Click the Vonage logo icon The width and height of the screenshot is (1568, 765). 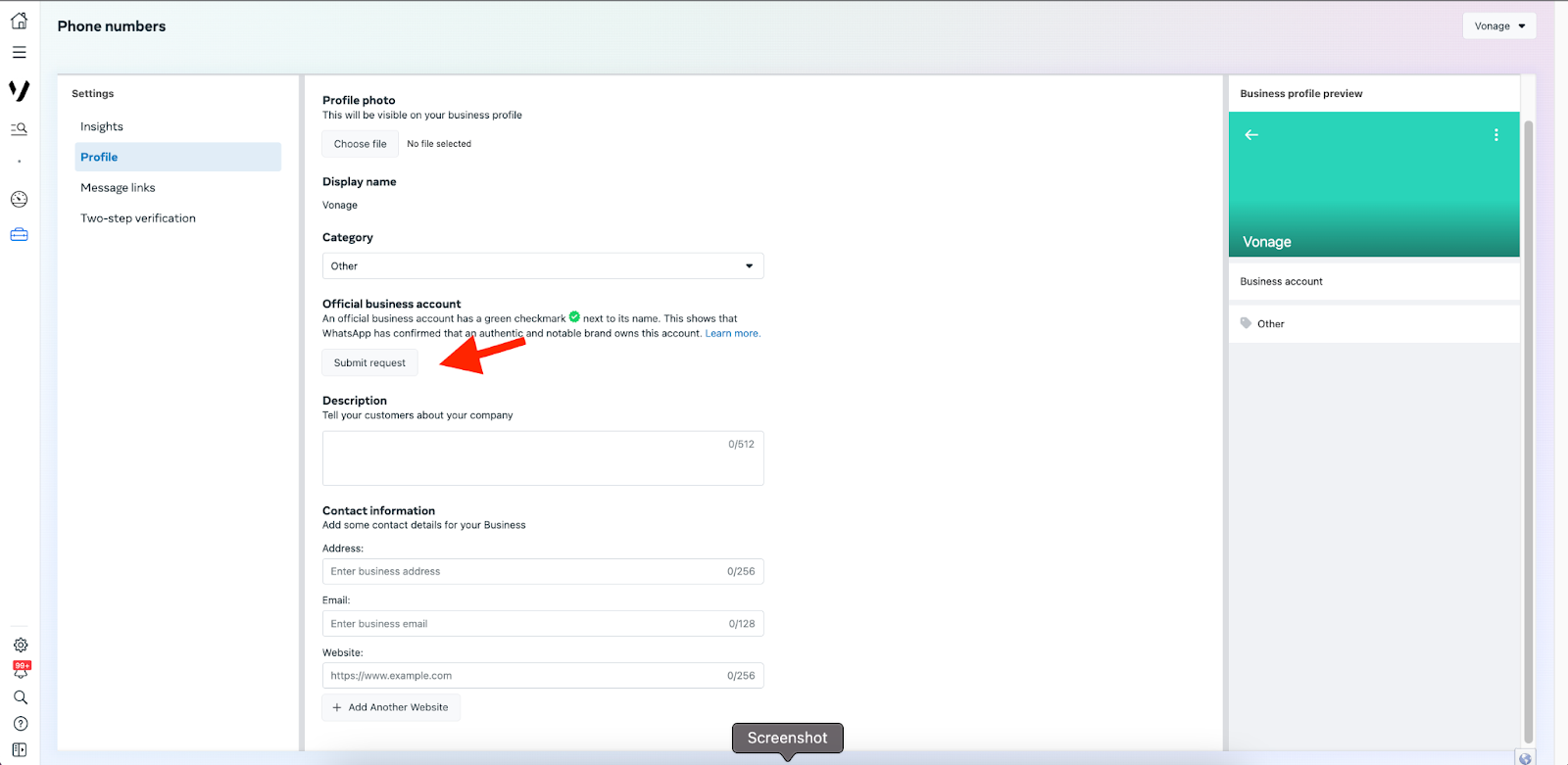tap(19, 90)
